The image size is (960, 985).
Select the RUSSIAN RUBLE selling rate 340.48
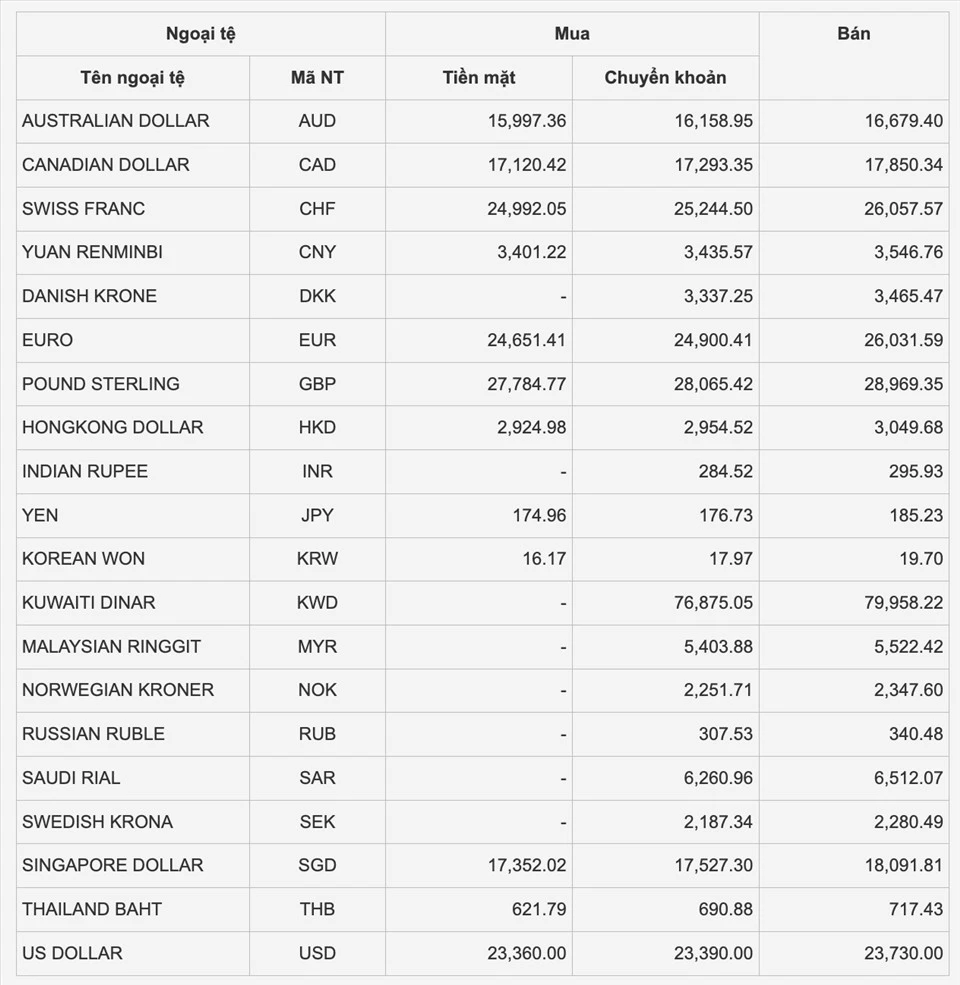coord(916,734)
